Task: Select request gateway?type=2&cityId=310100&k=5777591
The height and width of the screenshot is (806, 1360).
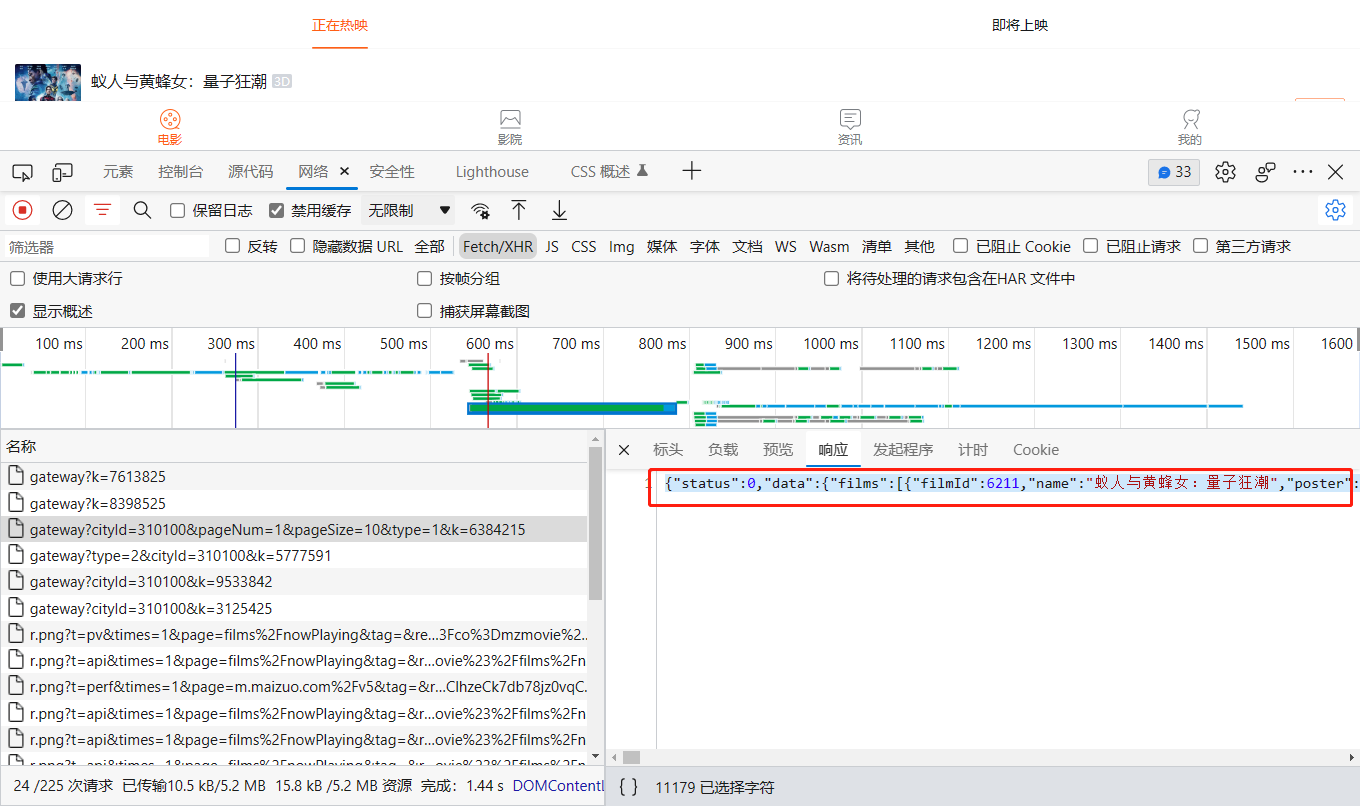Action: (294, 555)
